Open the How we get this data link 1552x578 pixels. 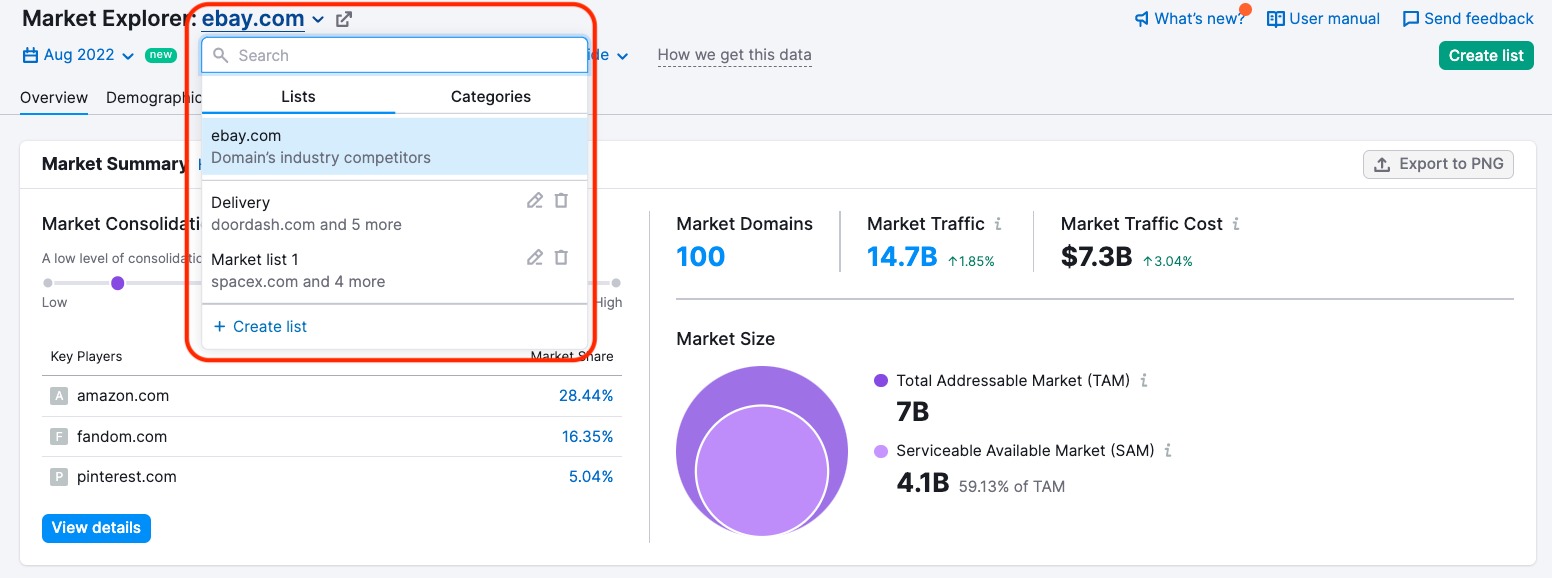(735, 55)
